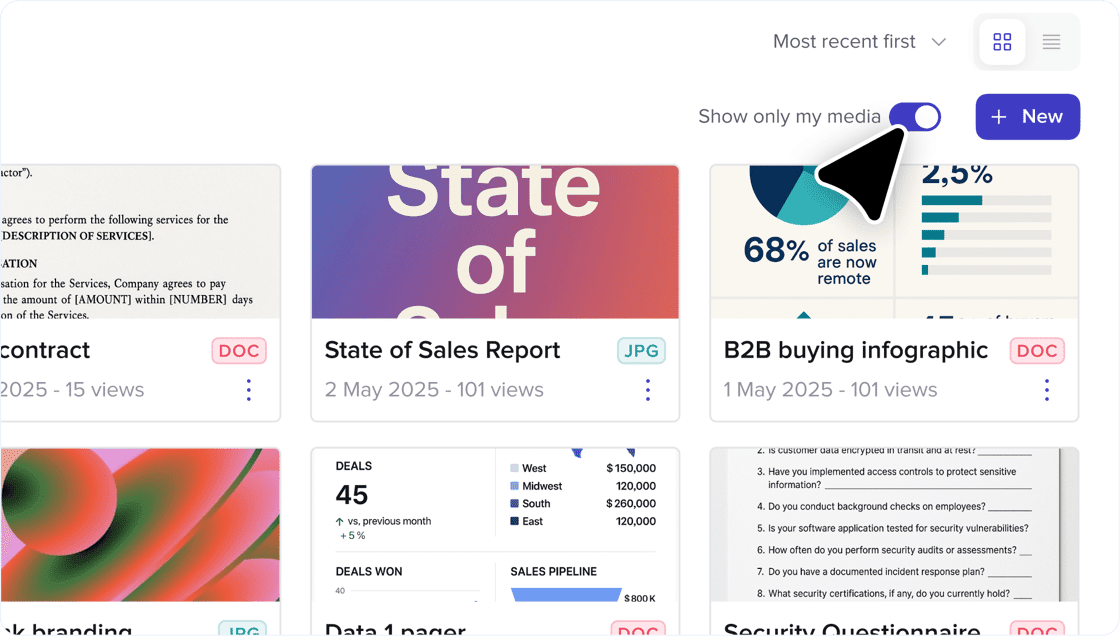Toggle the Show only my media switch

point(915,116)
